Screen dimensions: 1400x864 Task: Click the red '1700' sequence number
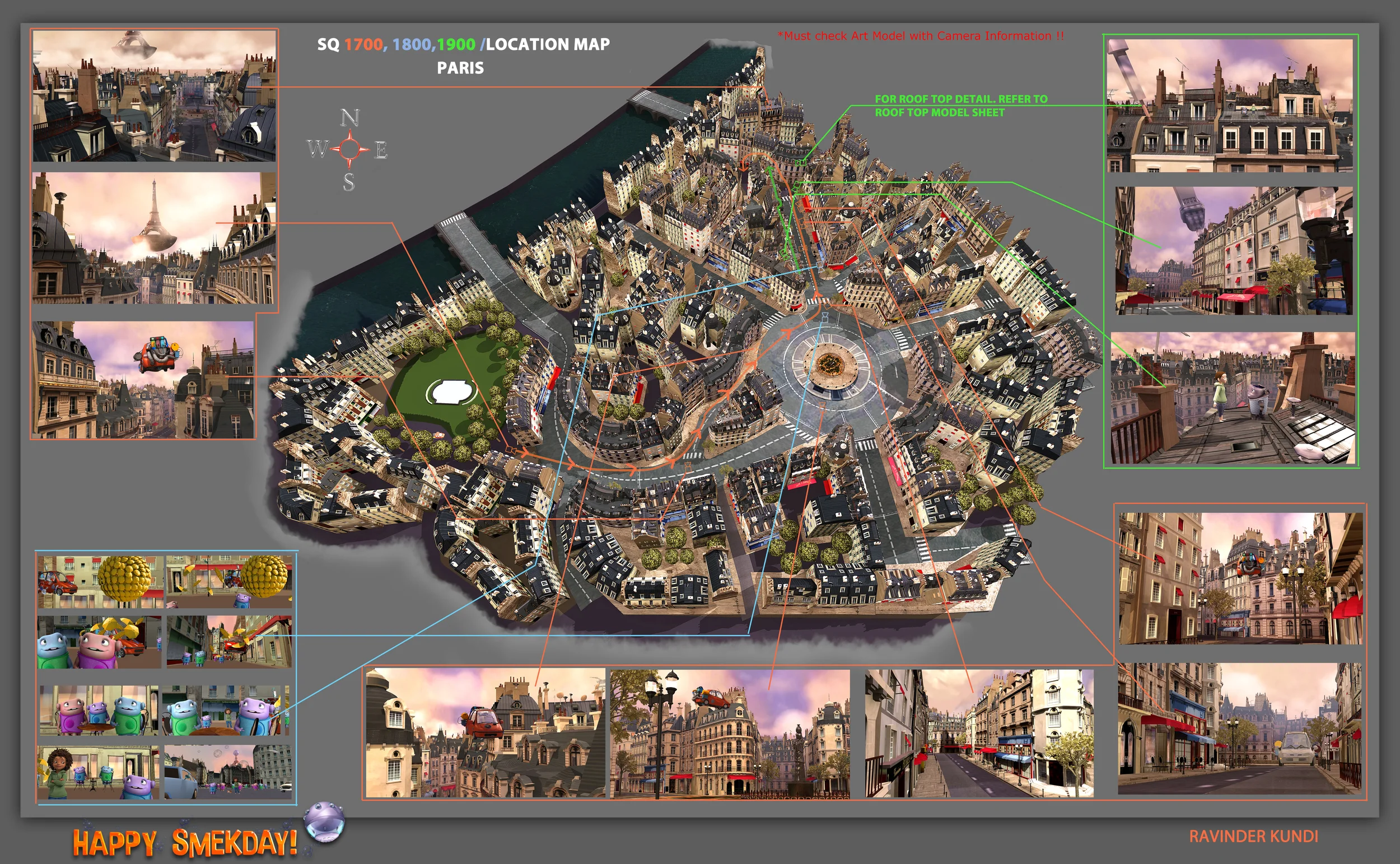pyautogui.click(x=363, y=44)
